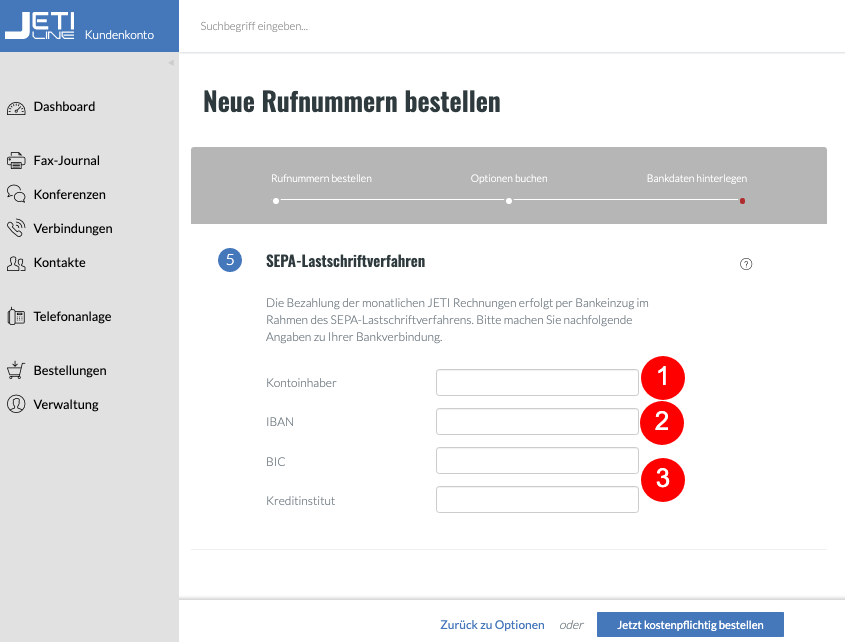The height and width of the screenshot is (642, 845).
Task: Click the SEPA-Lastschriftverfahren heading
Action: (x=345, y=261)
